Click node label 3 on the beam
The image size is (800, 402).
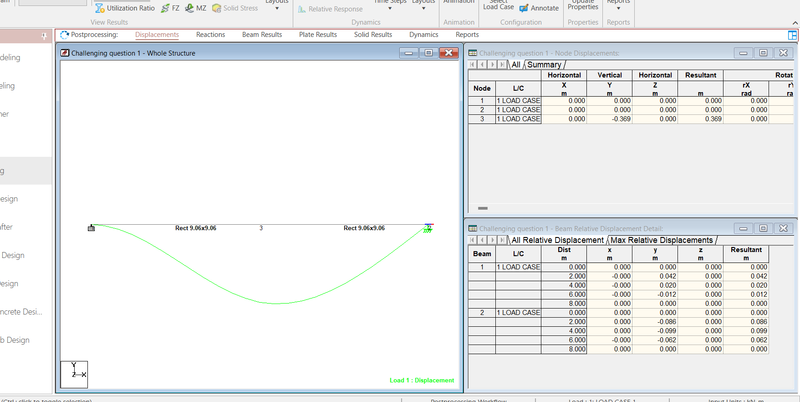pyautogui.click(x=261, y=228)
